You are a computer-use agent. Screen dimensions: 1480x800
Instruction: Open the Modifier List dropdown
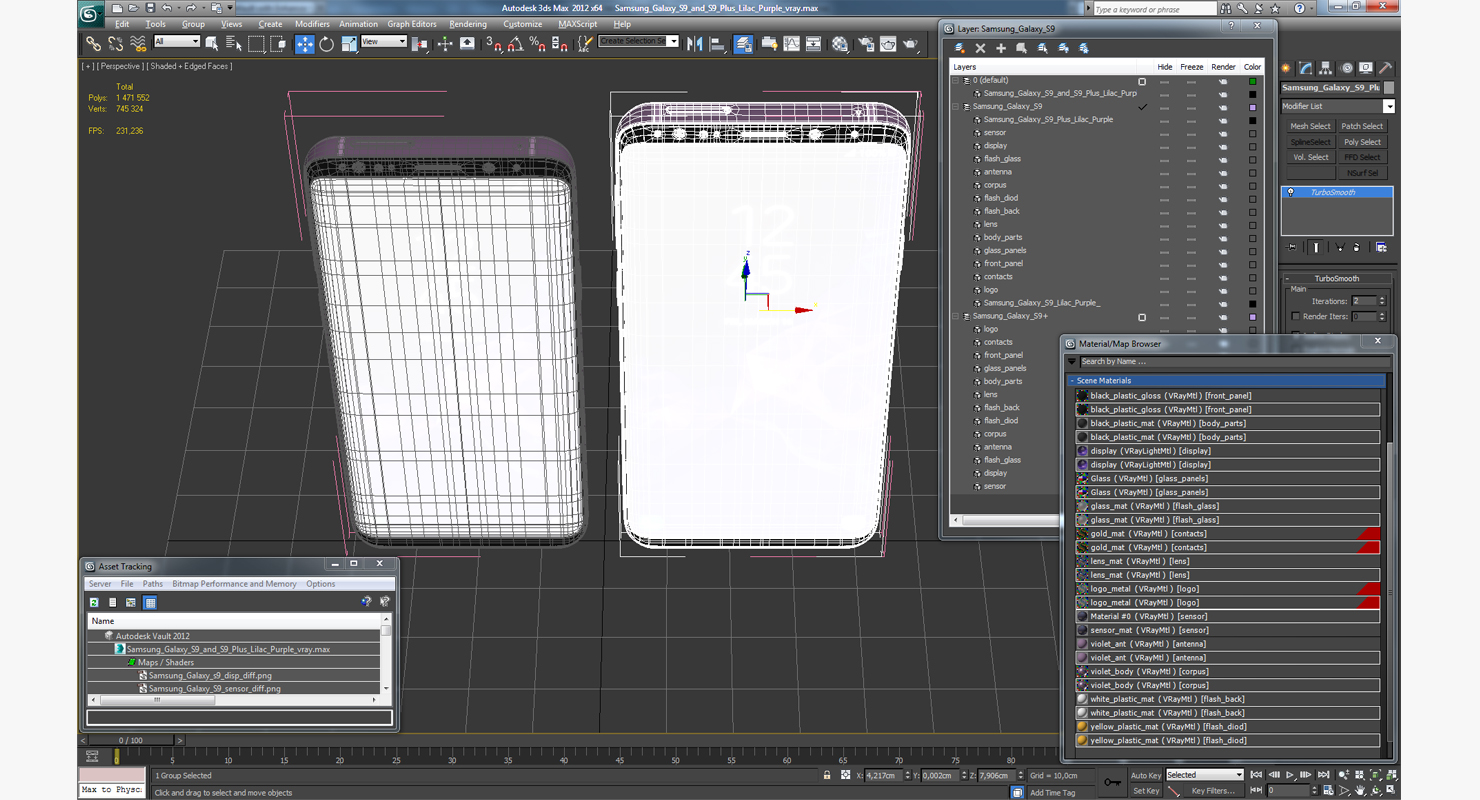1389,106
